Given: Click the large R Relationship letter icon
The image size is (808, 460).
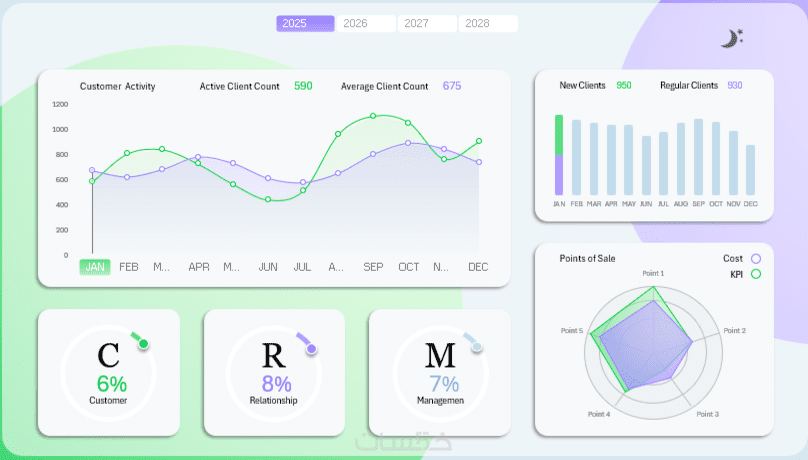Looking at the screenshot, I should click(x=275, y=356).
